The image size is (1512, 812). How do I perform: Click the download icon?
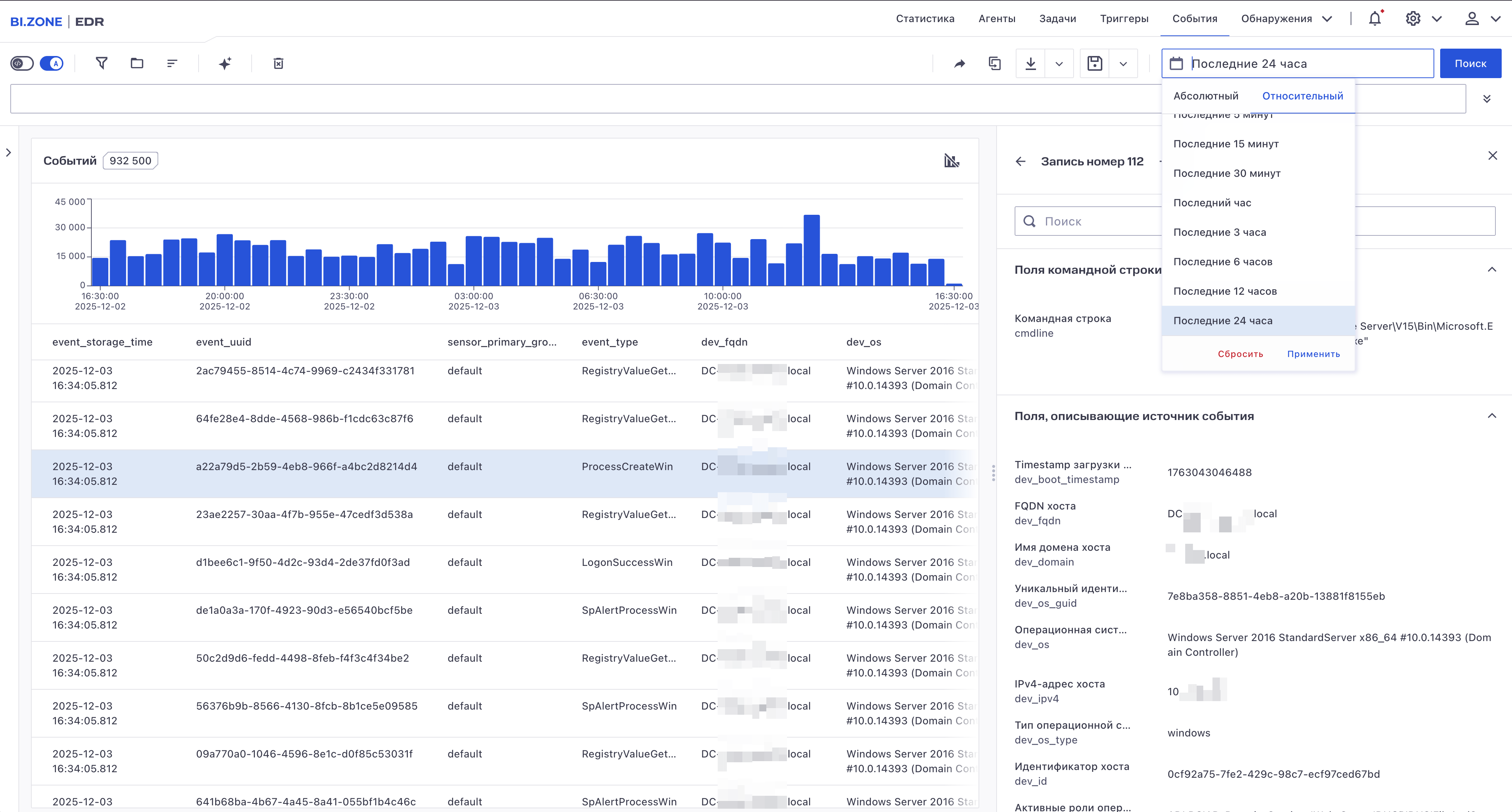pos(1031,63)
